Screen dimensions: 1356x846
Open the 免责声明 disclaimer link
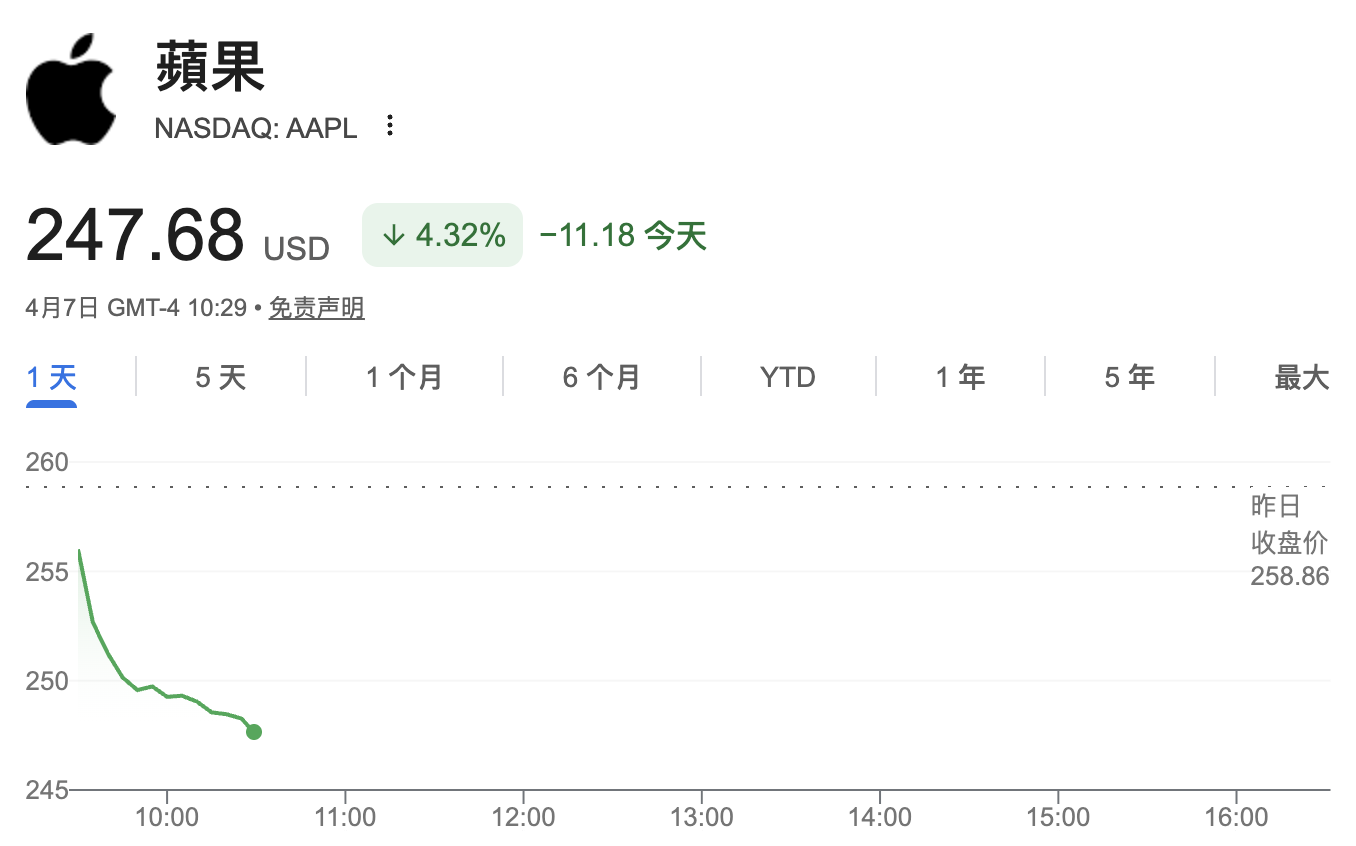pyautogui.click(x=316, y=308)
